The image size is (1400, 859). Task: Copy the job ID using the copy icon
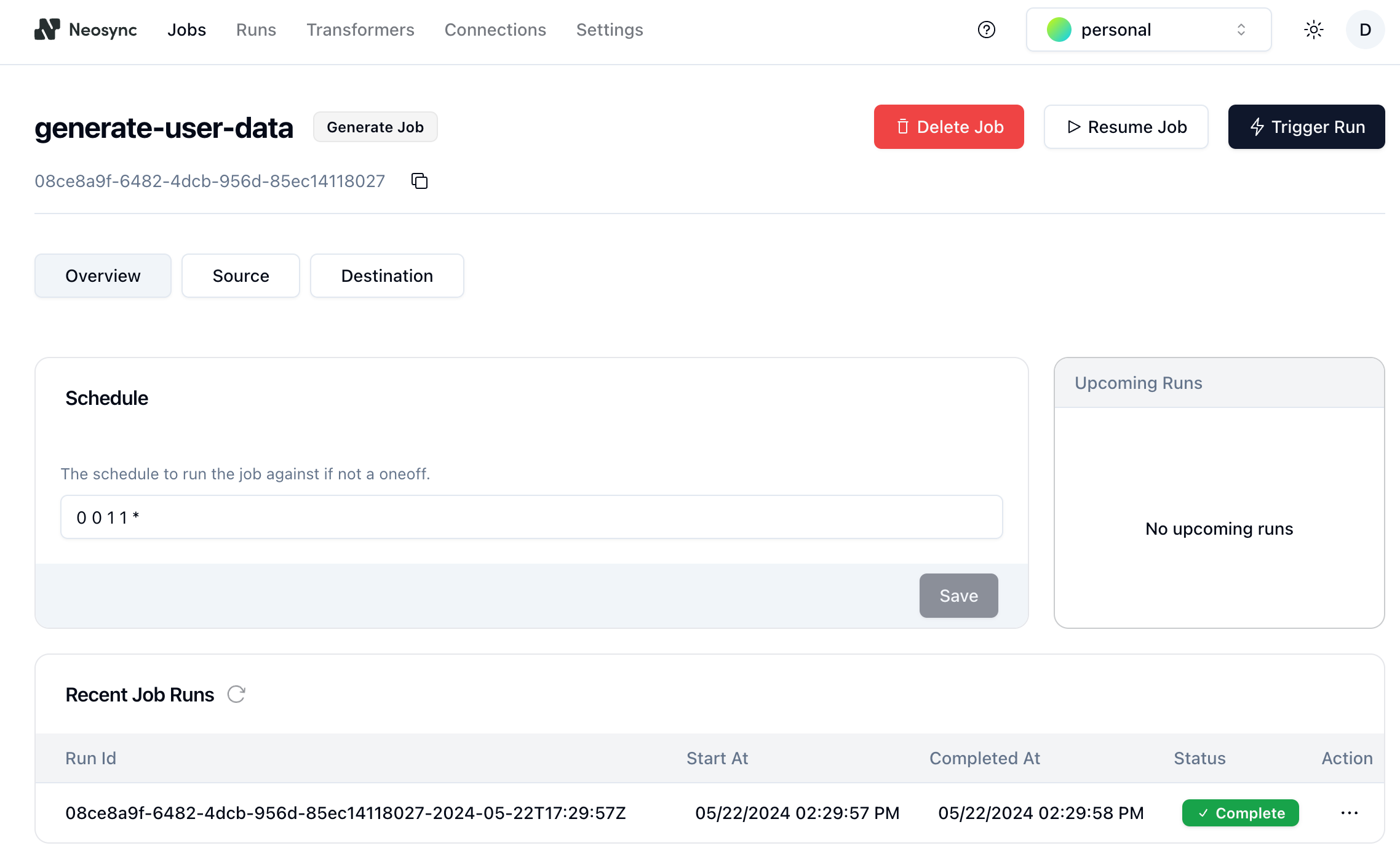click(419, 180)
